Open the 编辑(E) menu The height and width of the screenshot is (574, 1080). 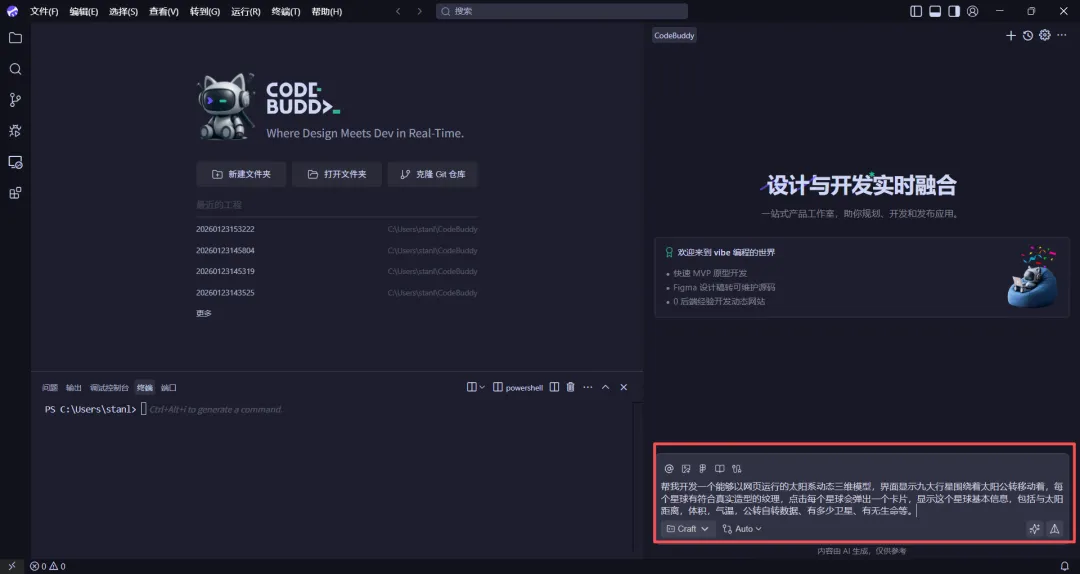pos(84,11)
